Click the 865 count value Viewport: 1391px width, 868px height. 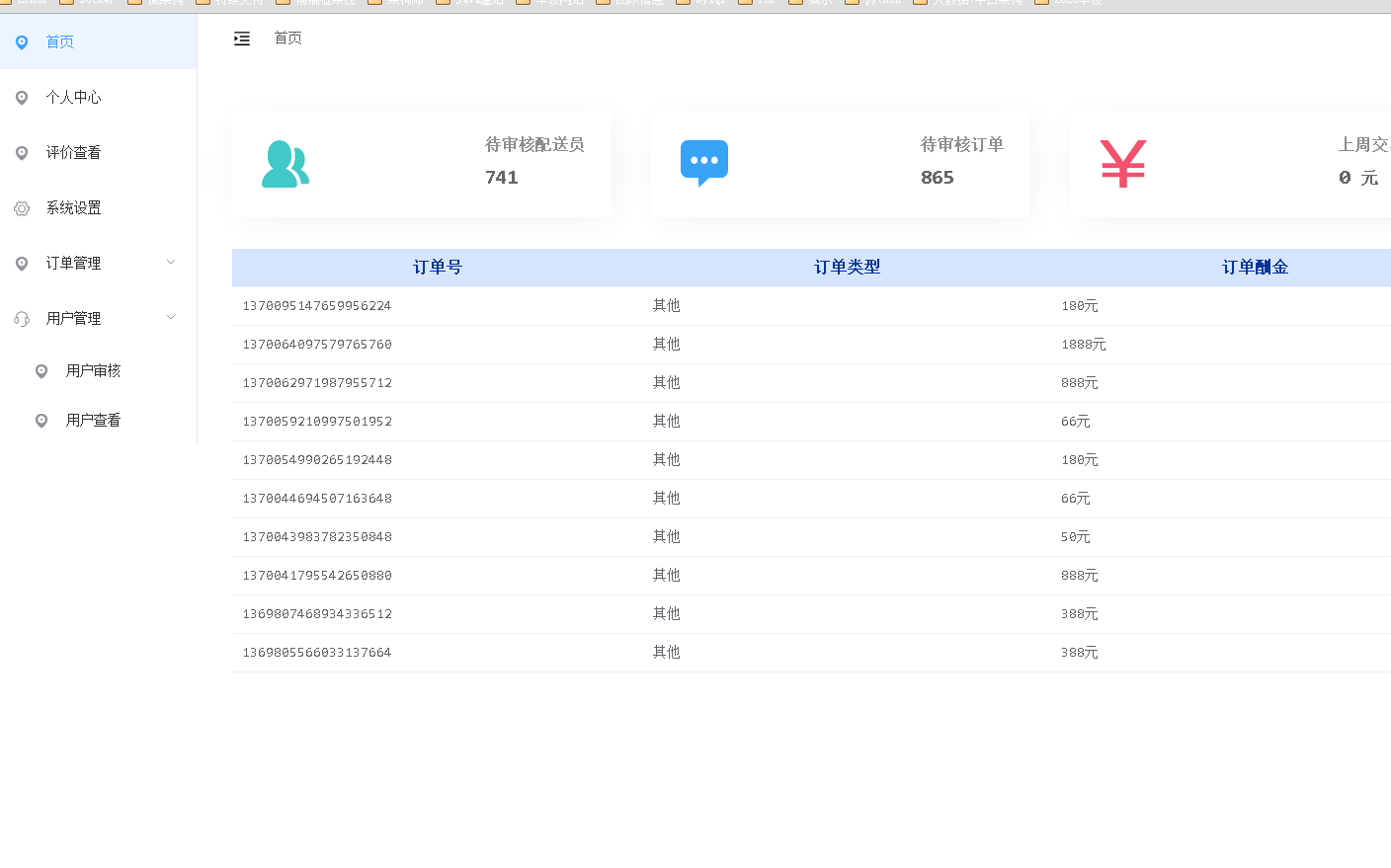938,178
